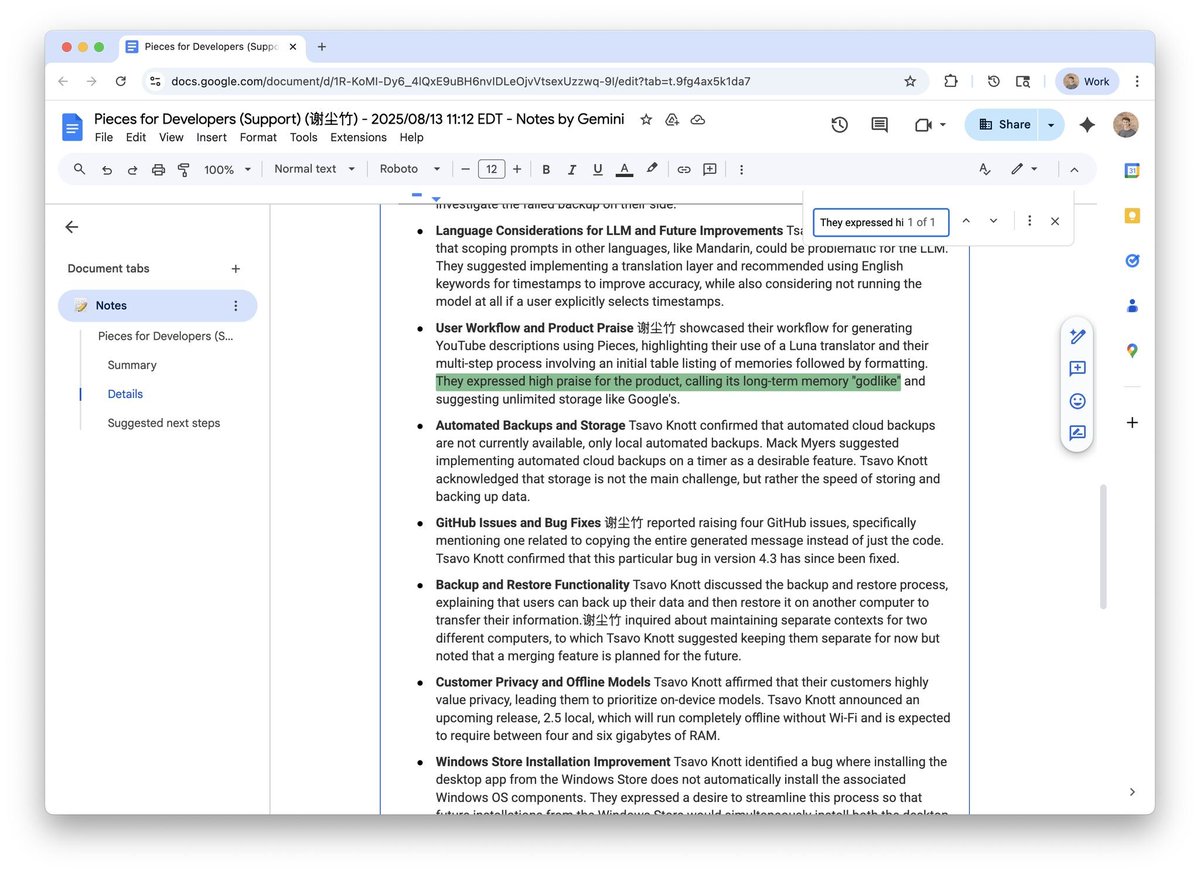The image size is (1200, 874).
Task: Open find more options
Action: [x=1029, y=221]
